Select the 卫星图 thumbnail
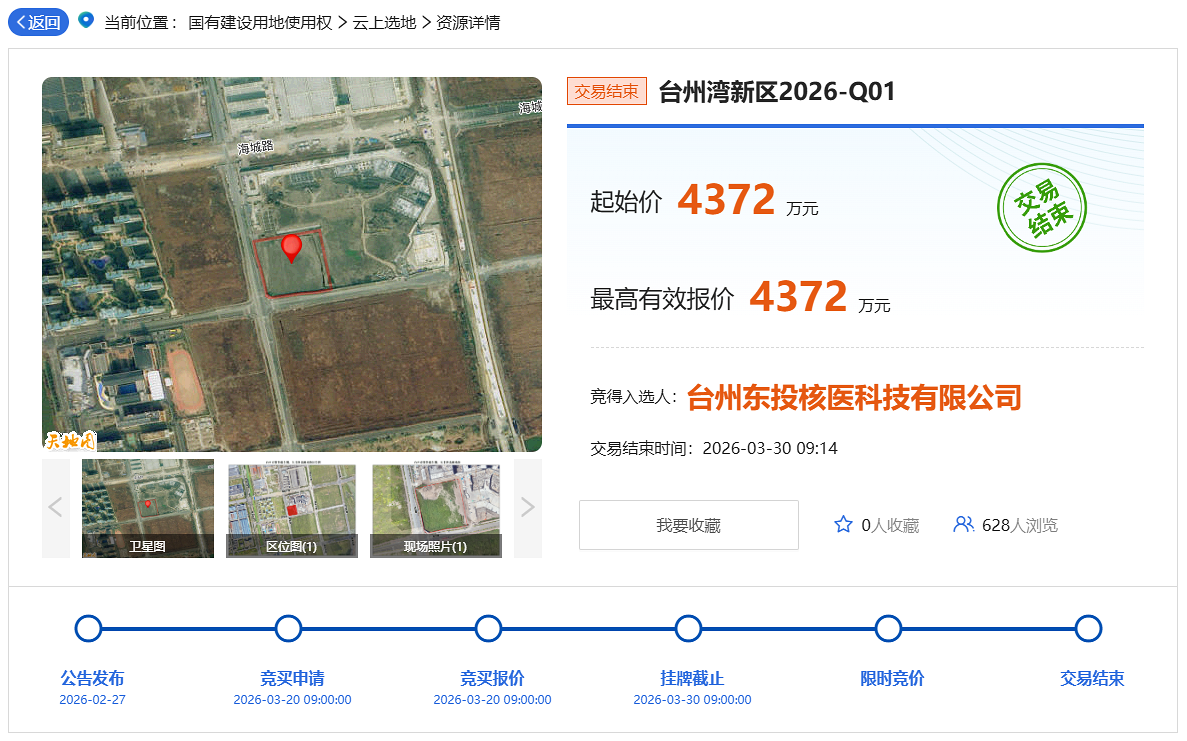The width and height of the screenshot is (1187, 741). pos(148,508)
